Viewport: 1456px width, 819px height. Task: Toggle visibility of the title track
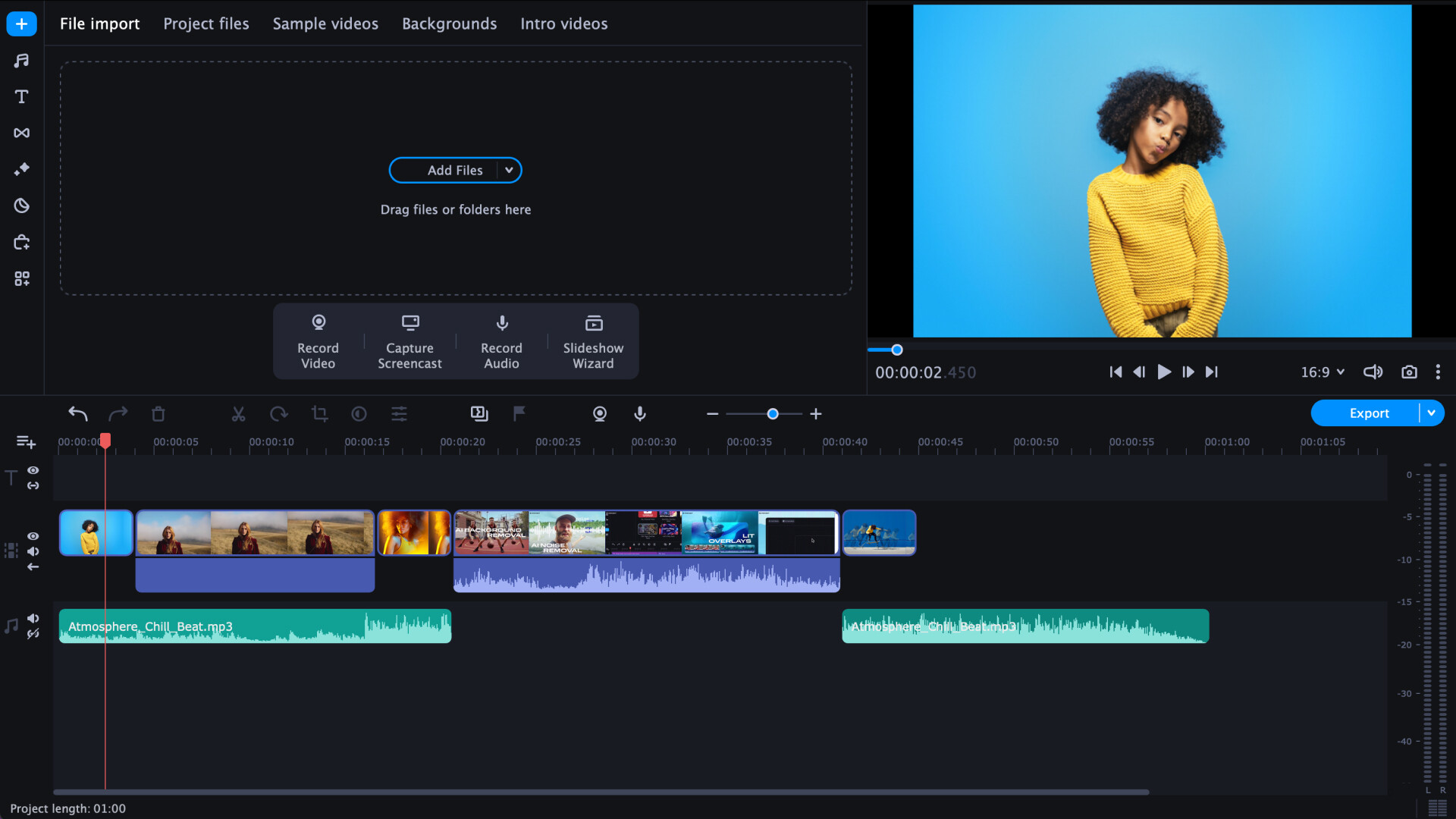pos(33,470)
